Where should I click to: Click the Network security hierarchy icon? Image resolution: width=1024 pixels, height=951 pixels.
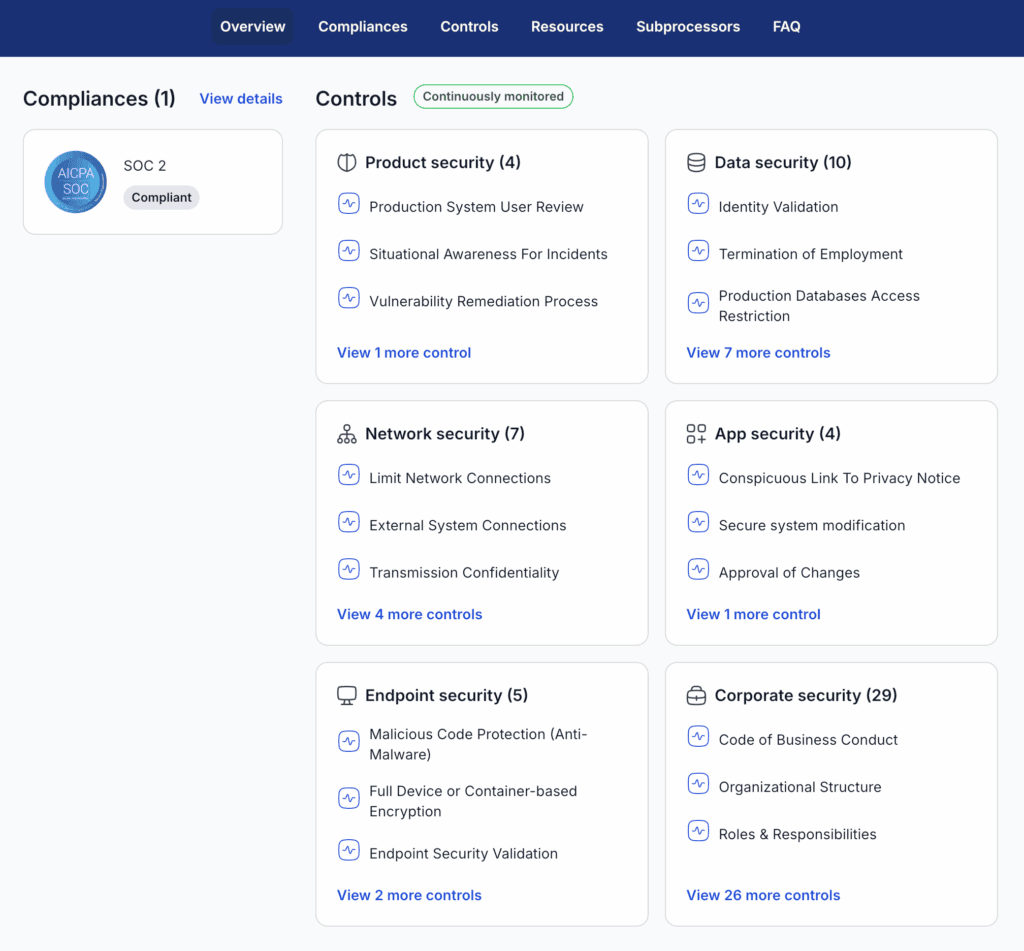point(347,434)
